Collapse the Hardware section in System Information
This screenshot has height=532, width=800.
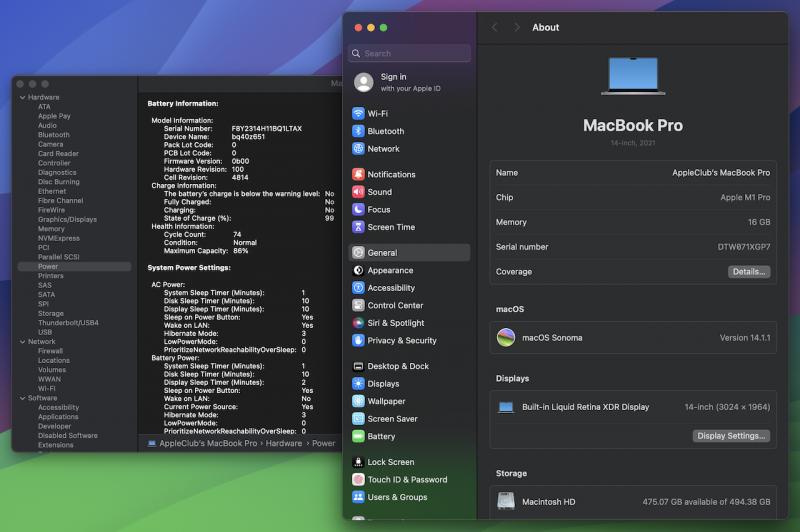(x=22, y=97)
